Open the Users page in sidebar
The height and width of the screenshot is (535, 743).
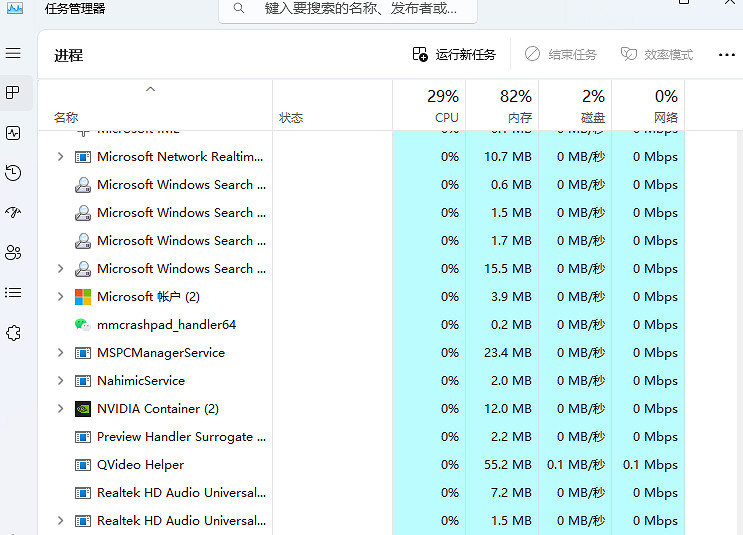tap(13, 253)
